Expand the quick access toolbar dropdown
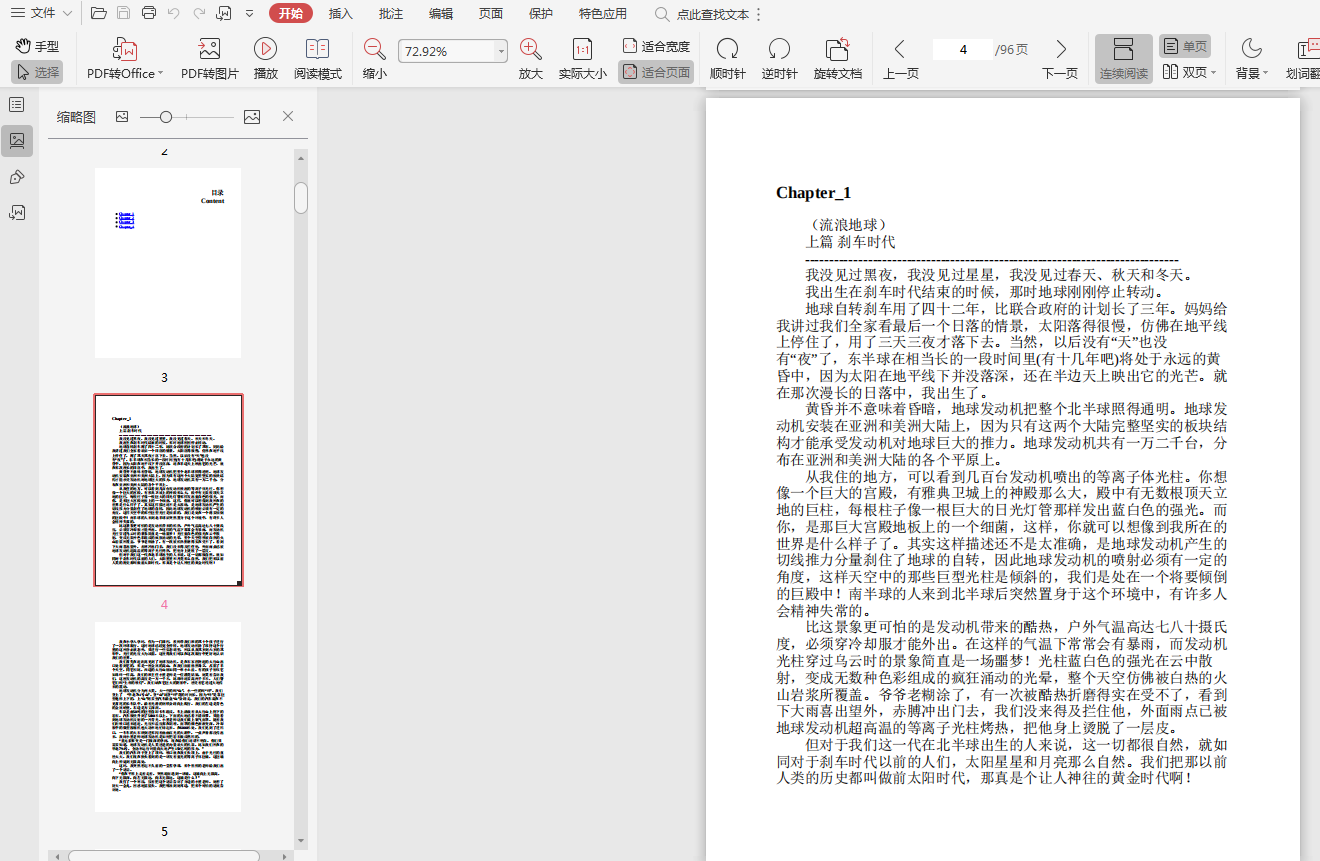The image size is (1320, 861). tap(249, 13)
